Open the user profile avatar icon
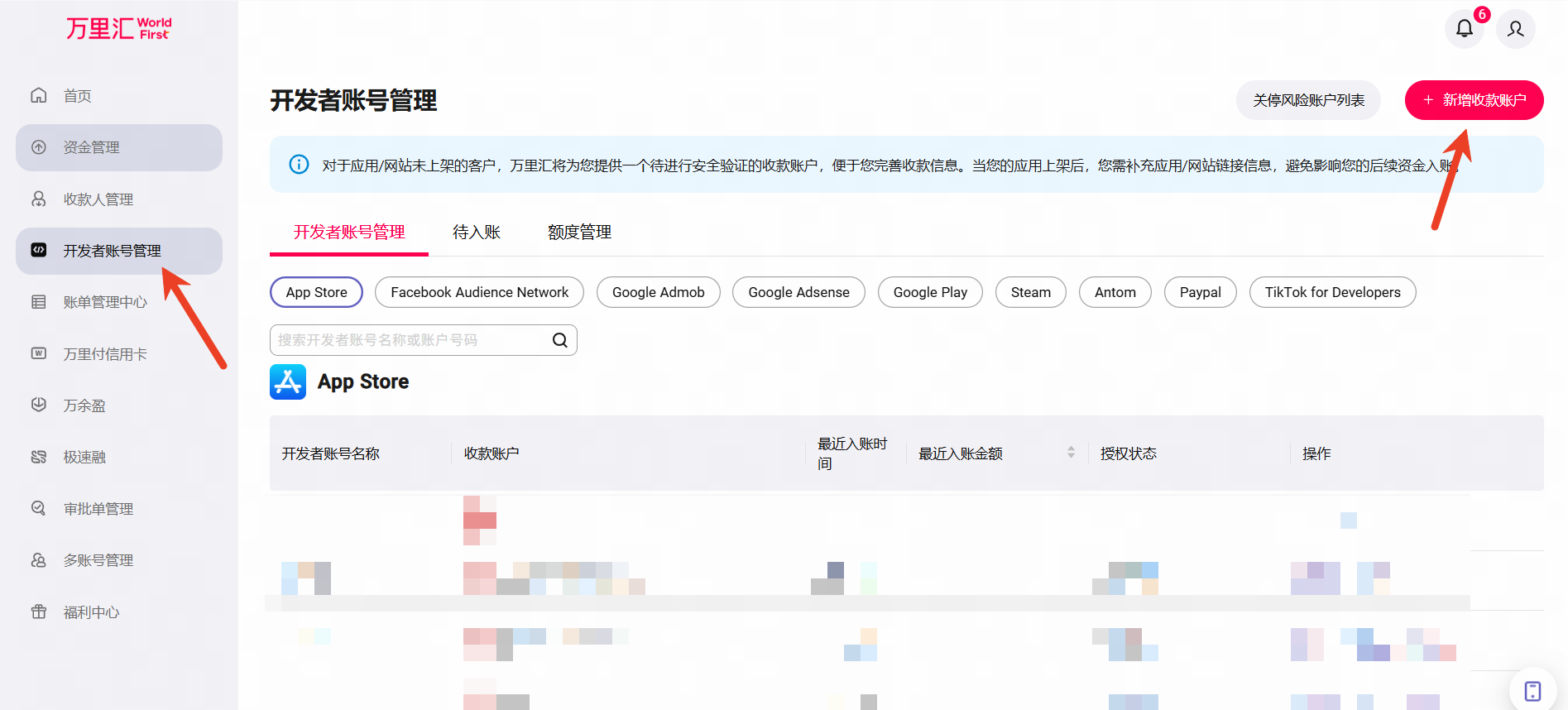Screen dimensions: 1568x710 [1516, 29]
